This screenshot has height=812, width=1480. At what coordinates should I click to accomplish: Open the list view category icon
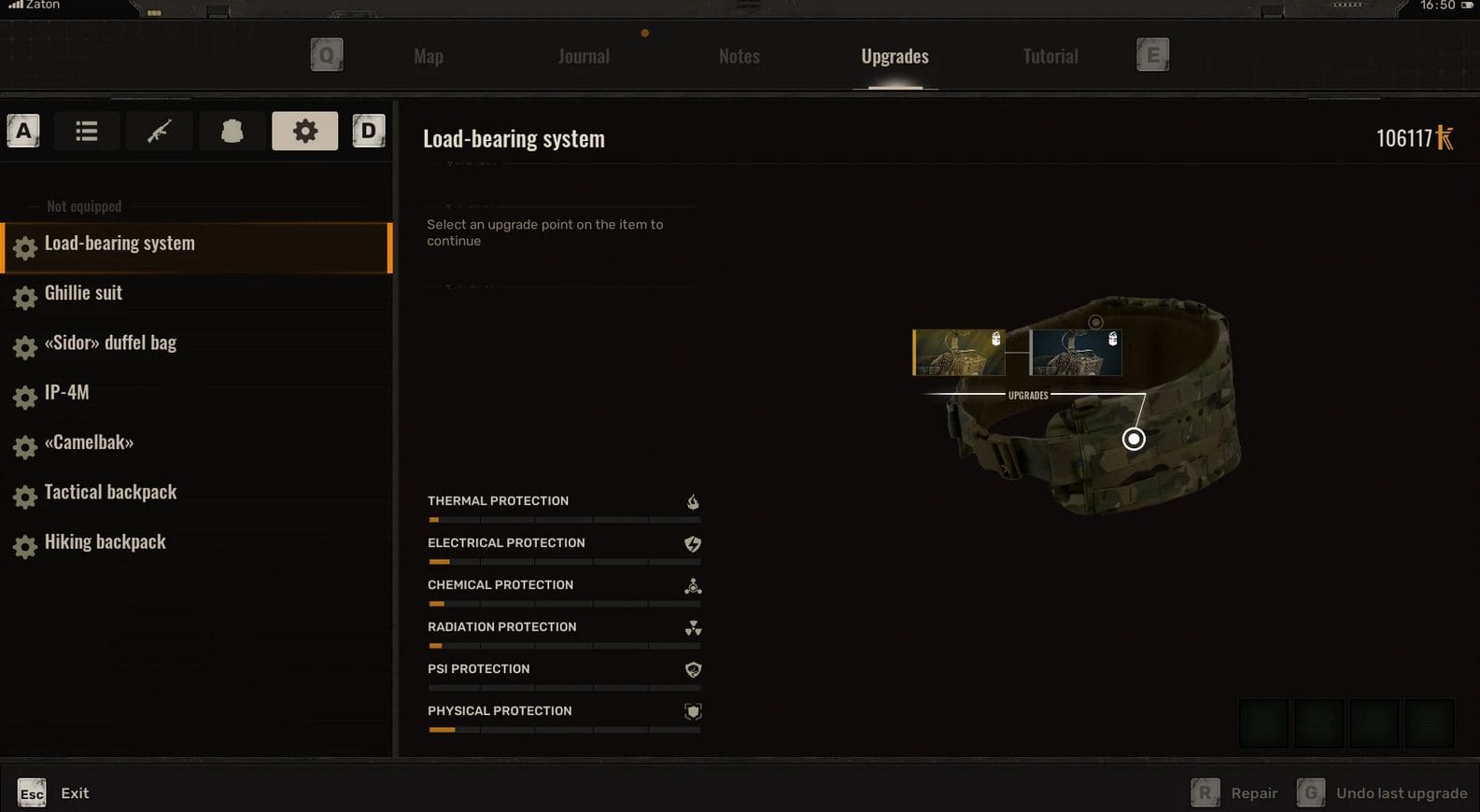tap(87, 132)
